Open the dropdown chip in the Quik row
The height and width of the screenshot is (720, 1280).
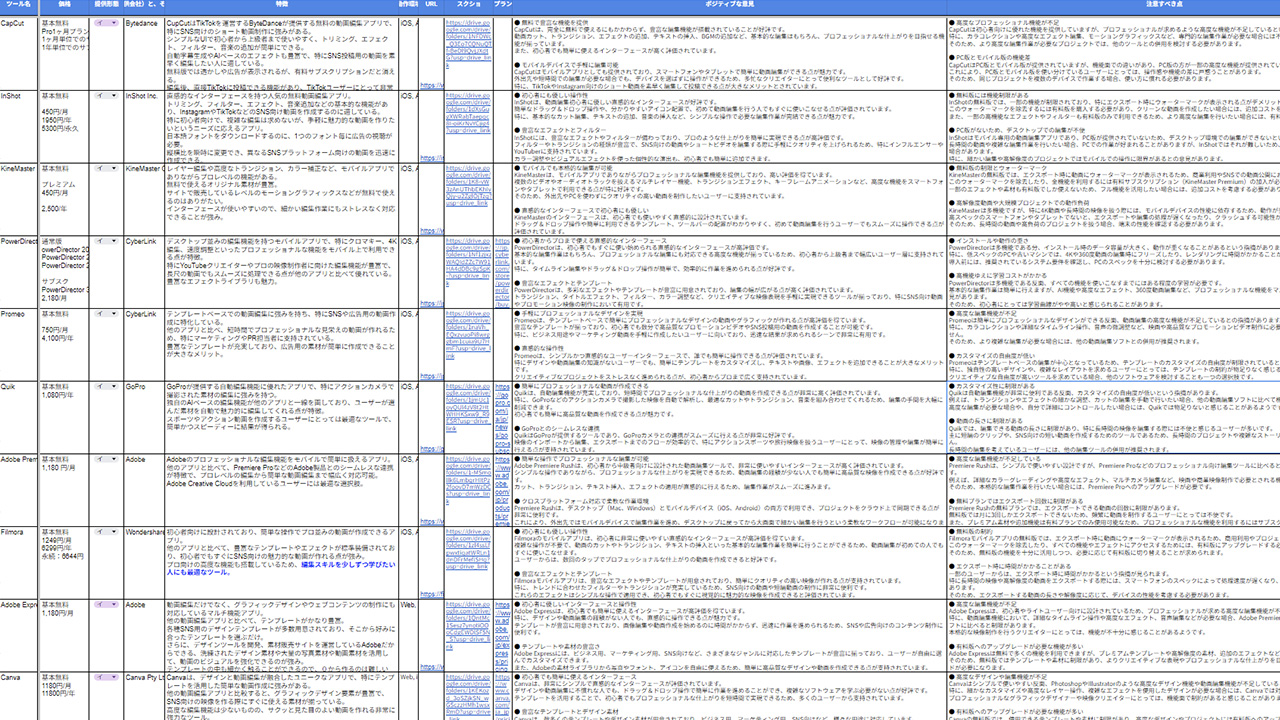[107, 387]
